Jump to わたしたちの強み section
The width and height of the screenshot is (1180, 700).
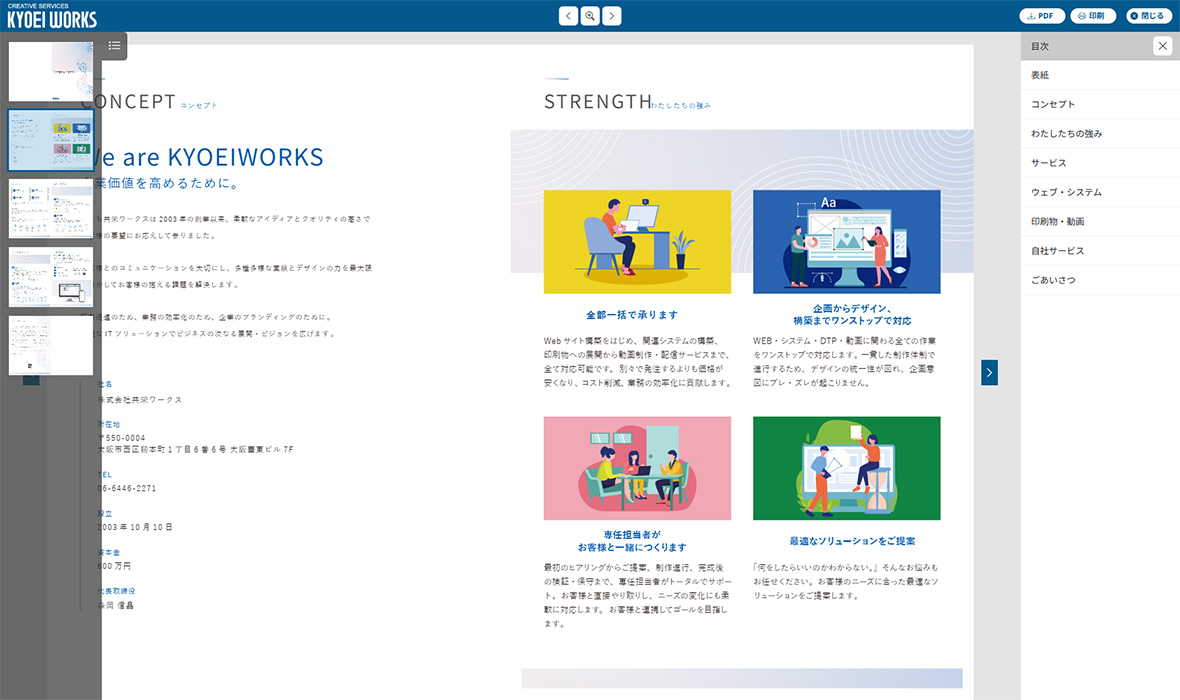(x=1100, y=134)
